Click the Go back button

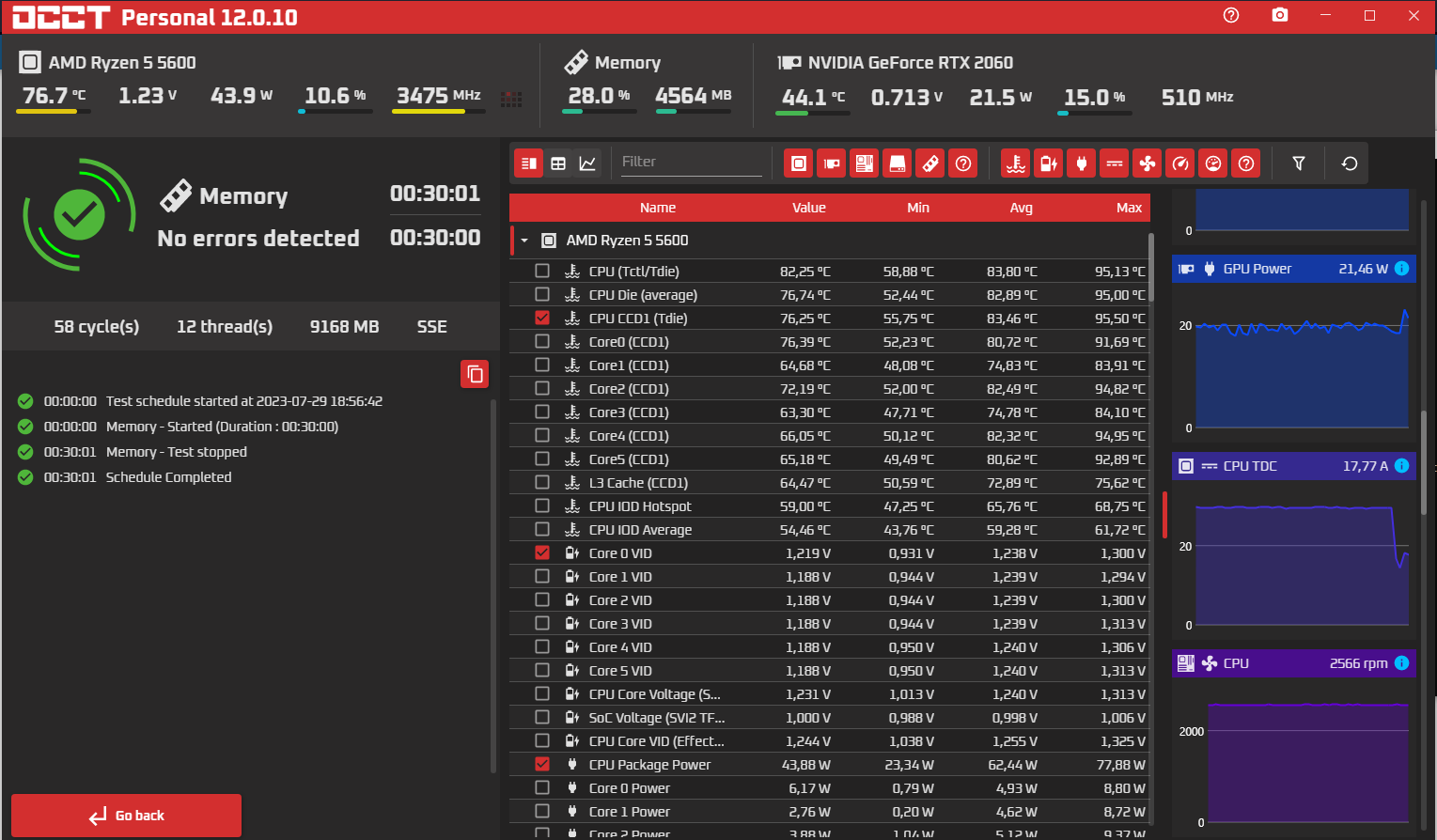[126, 816]
